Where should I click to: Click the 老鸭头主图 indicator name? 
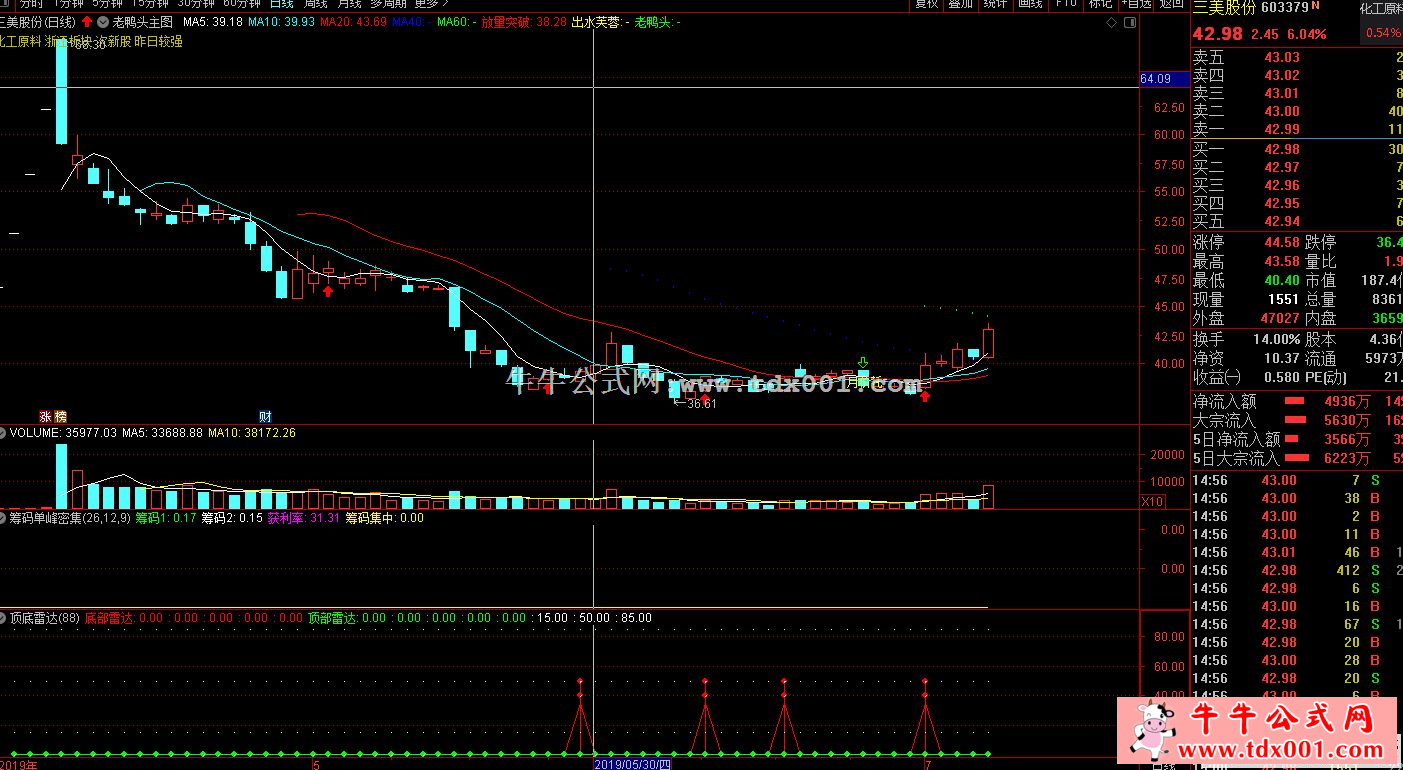[142, 21]
